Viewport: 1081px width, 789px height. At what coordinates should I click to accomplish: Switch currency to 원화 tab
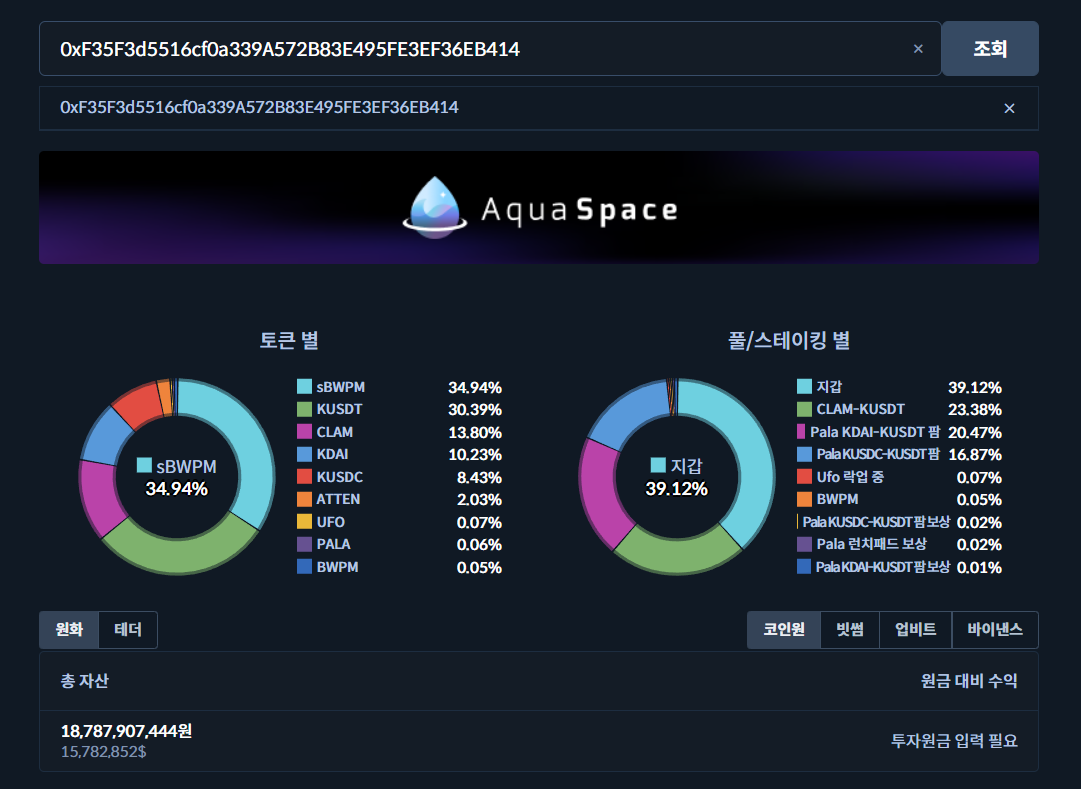[69, 630]
